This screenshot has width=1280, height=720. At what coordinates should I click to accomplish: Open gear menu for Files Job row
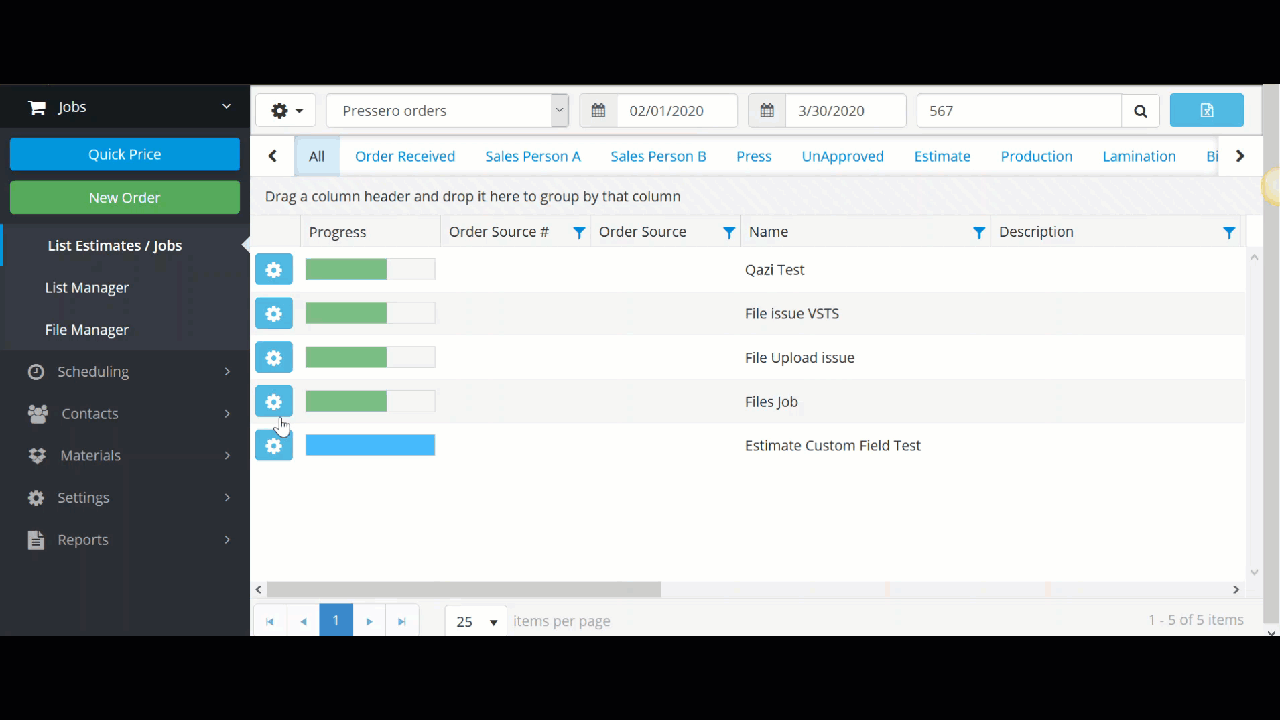tap(274, 401)
